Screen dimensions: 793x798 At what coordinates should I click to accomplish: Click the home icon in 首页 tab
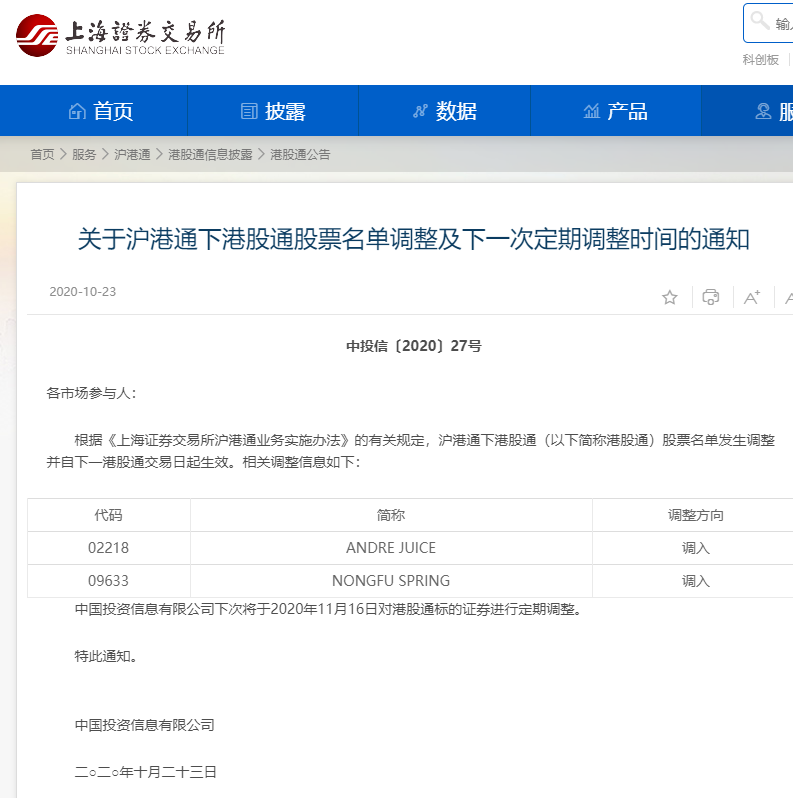click(x=77, y=111)
